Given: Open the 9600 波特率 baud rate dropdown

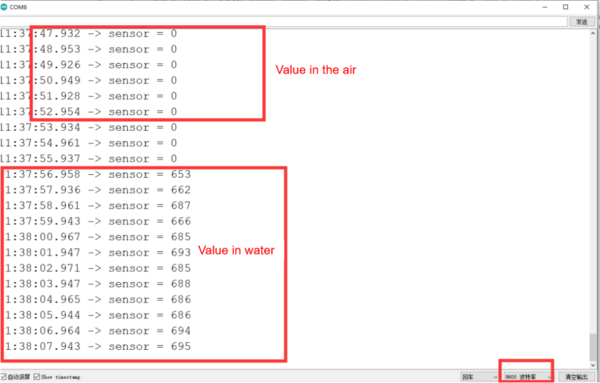Looking at the screenshot, I should 528,377.
